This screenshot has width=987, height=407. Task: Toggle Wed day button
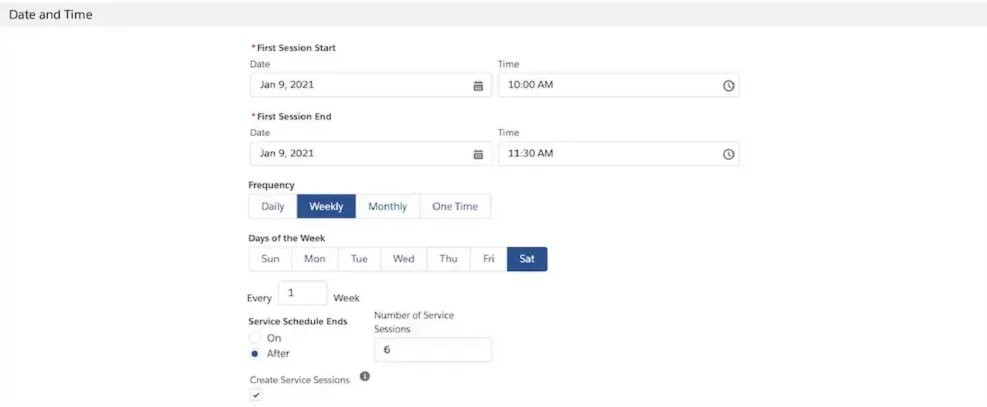(403, 259)
